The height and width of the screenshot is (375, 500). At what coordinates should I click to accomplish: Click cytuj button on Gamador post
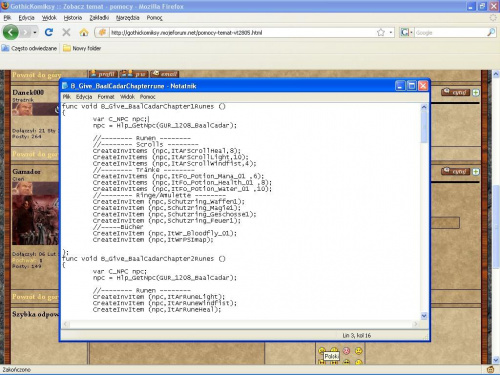456,171
